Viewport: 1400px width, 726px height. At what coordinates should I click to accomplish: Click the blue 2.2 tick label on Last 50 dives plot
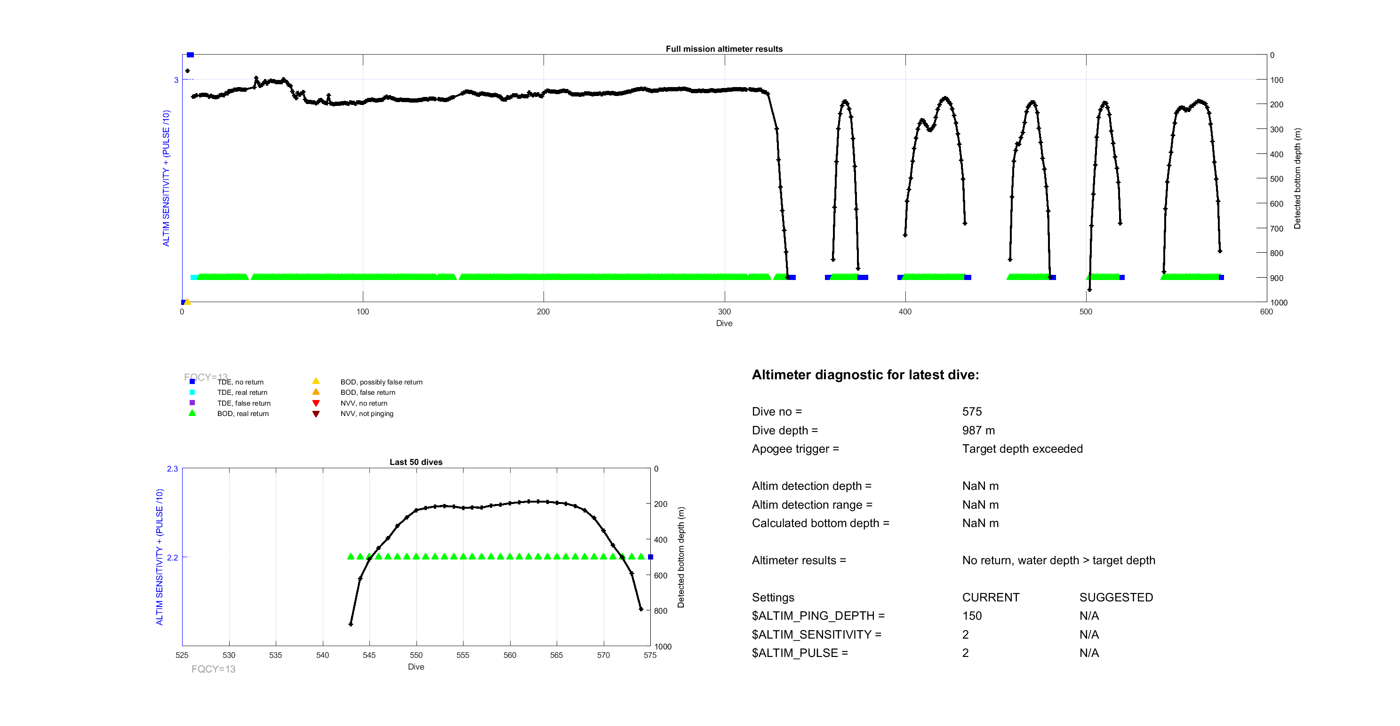point(172,558)
